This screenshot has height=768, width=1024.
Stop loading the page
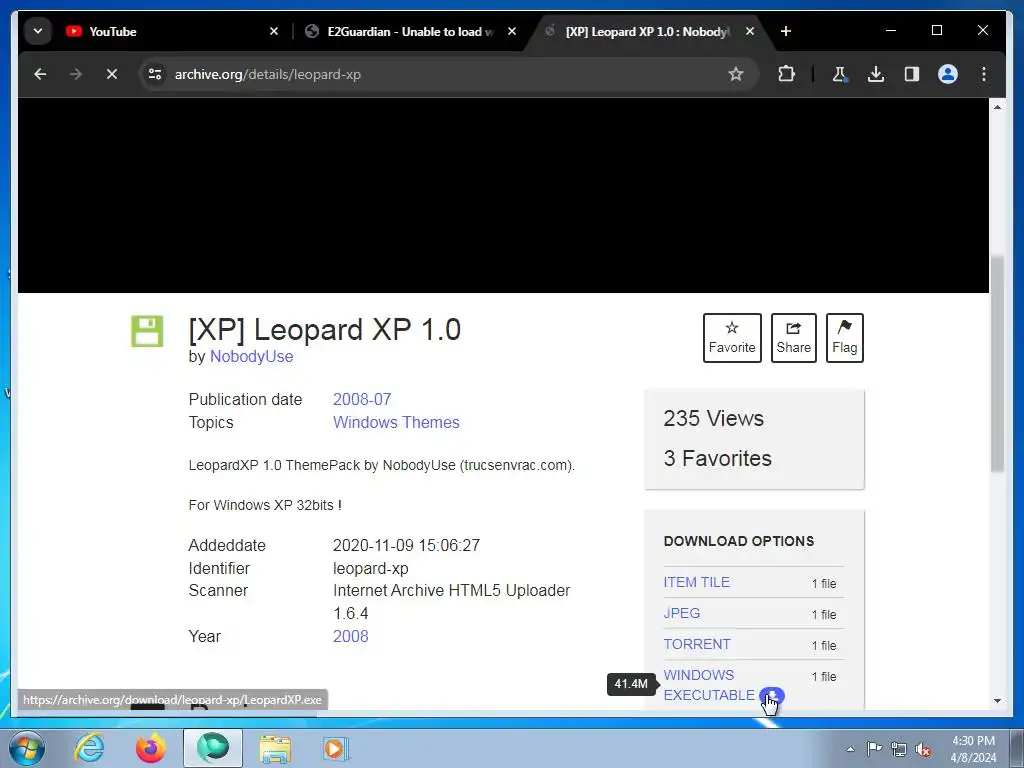[x=112, y=74]
